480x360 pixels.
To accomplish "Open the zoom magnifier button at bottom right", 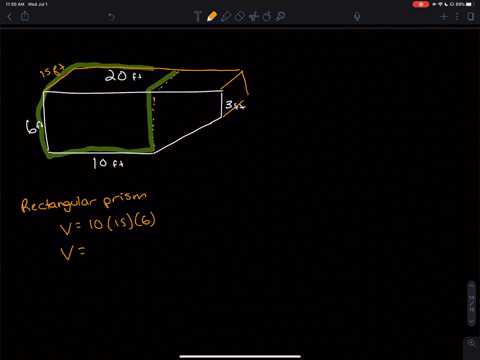I will 472,343.
